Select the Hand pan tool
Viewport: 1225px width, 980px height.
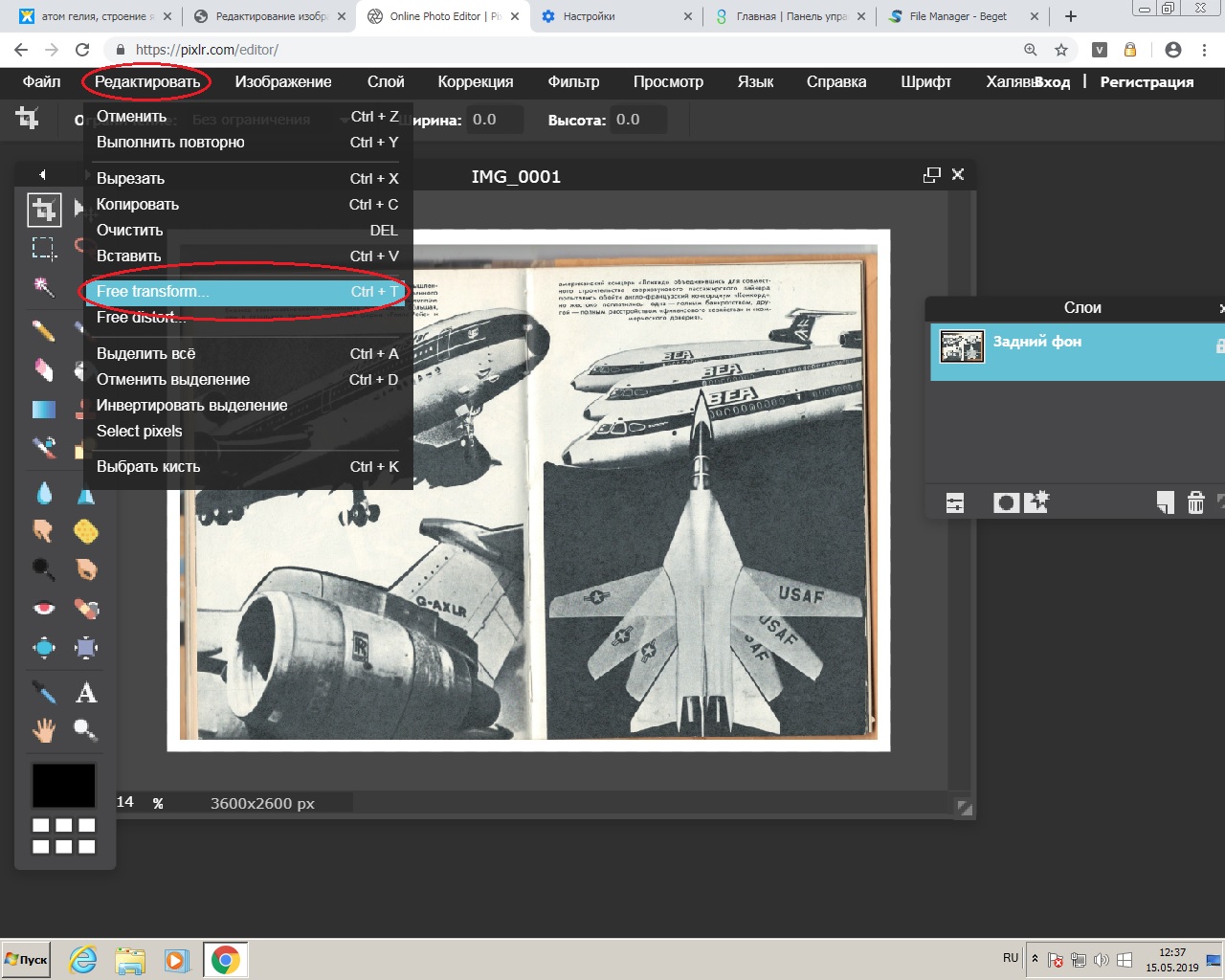(x=43, y=731)
